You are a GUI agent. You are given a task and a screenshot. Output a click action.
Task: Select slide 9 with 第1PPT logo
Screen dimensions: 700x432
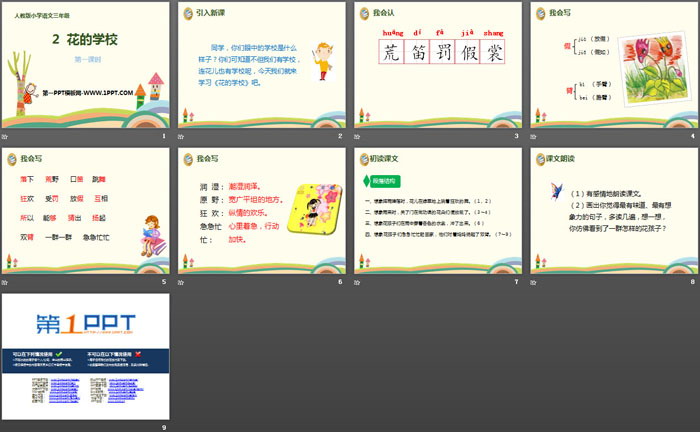86,357
